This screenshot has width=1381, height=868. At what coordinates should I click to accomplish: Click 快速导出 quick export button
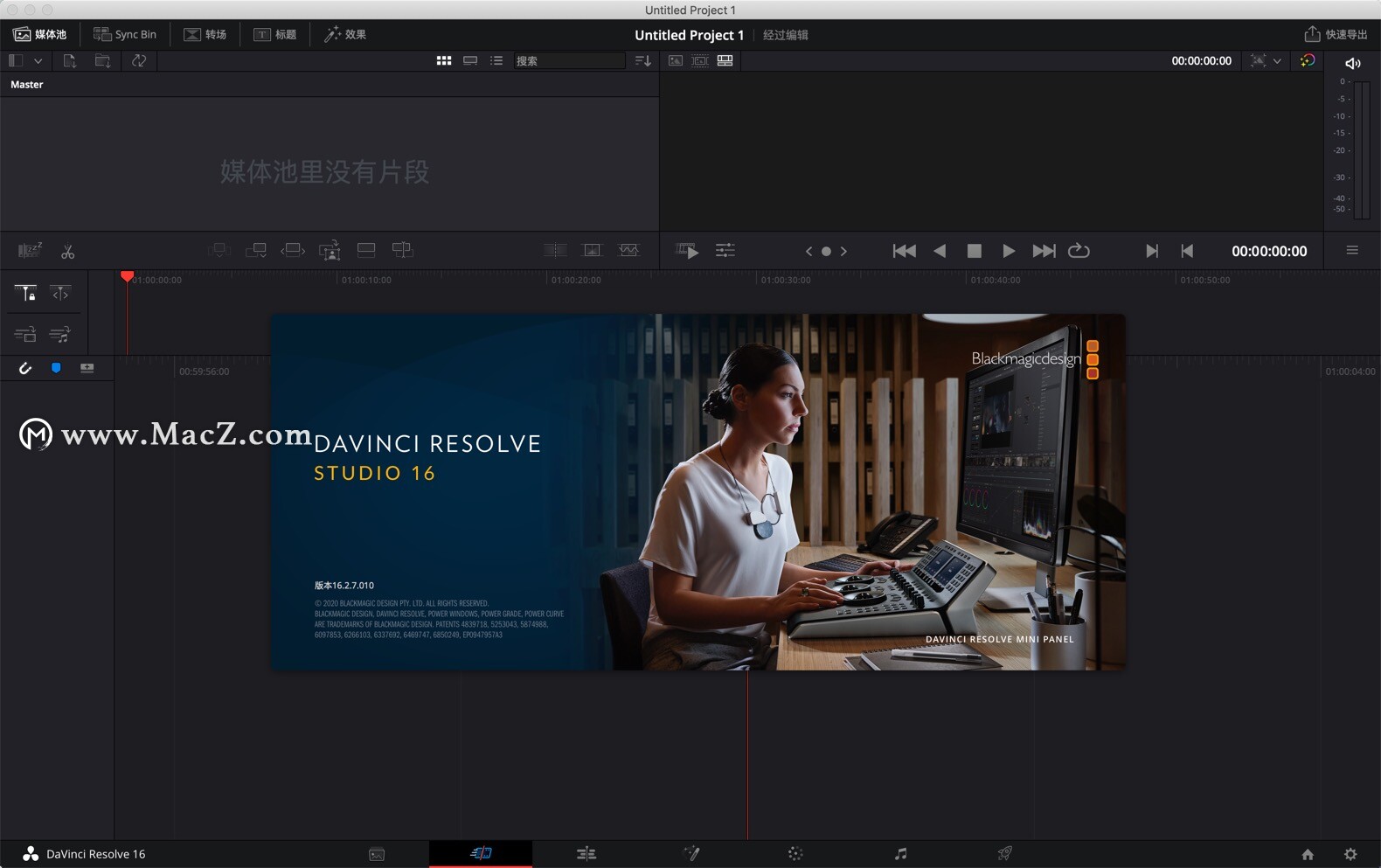(1336, 34)
